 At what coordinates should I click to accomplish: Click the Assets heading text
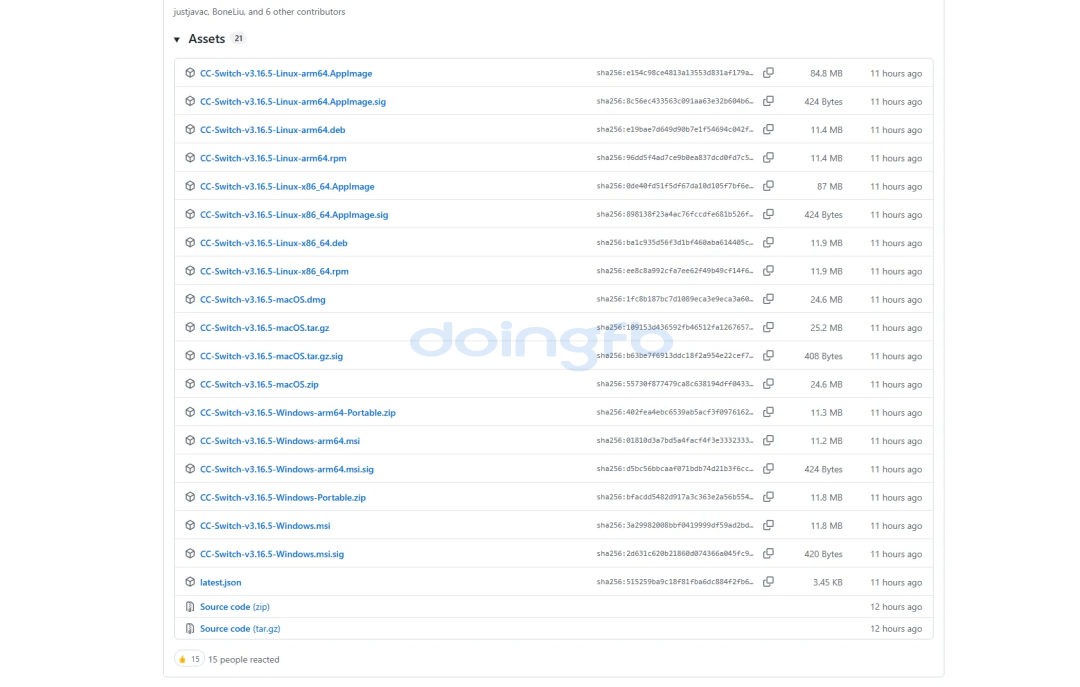207,39
